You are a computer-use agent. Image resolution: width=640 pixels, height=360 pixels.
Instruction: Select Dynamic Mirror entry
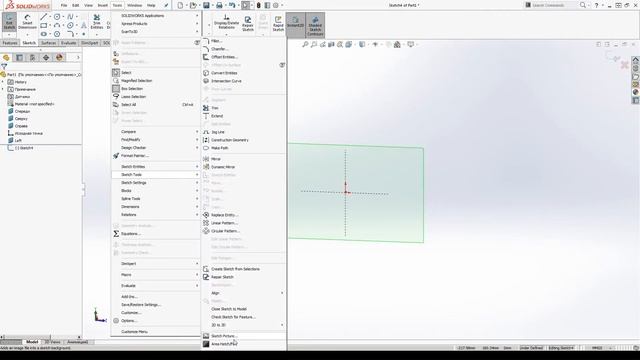click(244, 167)
